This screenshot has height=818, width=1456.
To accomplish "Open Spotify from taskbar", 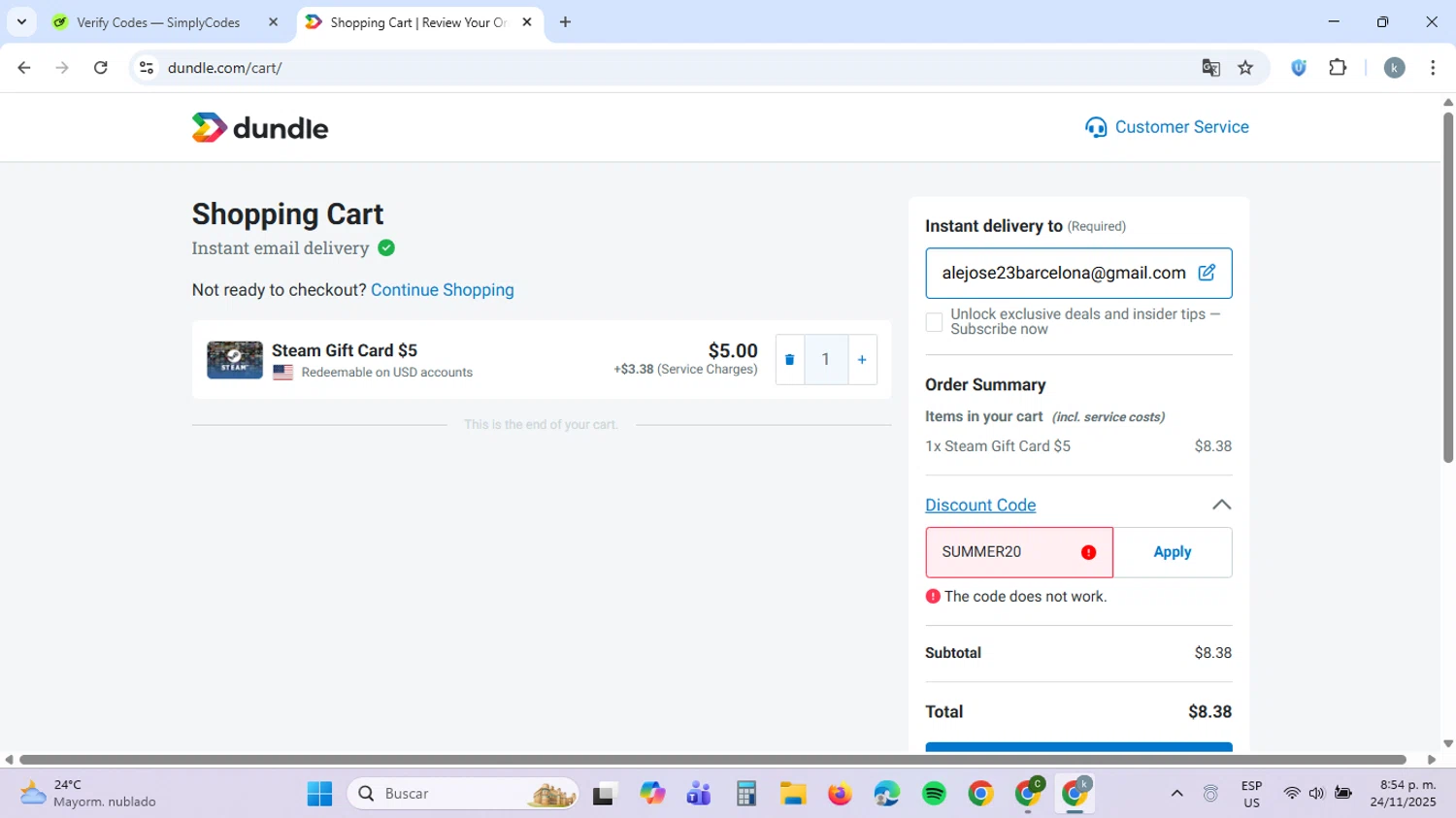I will (x=934, y=794).
